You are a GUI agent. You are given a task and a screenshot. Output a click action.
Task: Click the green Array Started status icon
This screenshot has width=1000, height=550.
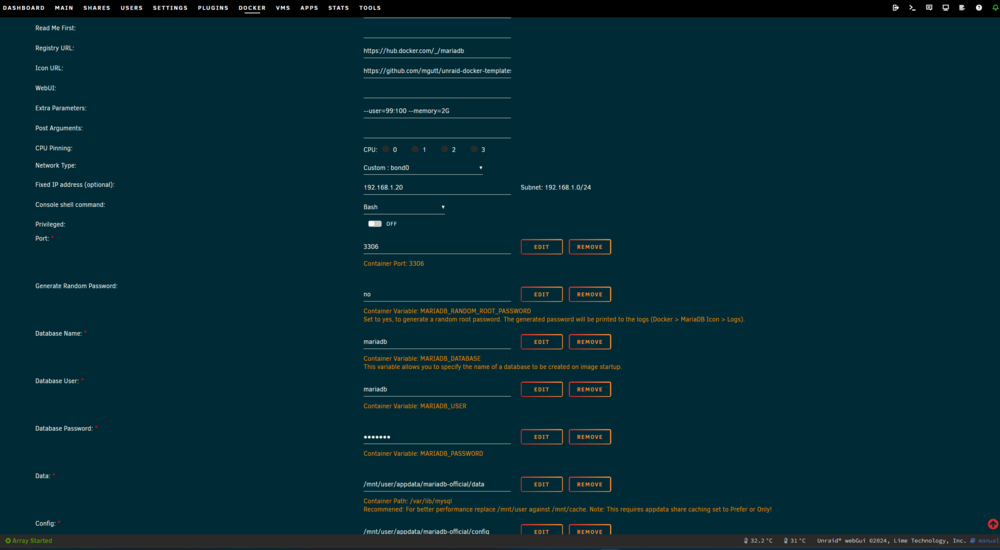pyautogui.click(x=8, y=540)
